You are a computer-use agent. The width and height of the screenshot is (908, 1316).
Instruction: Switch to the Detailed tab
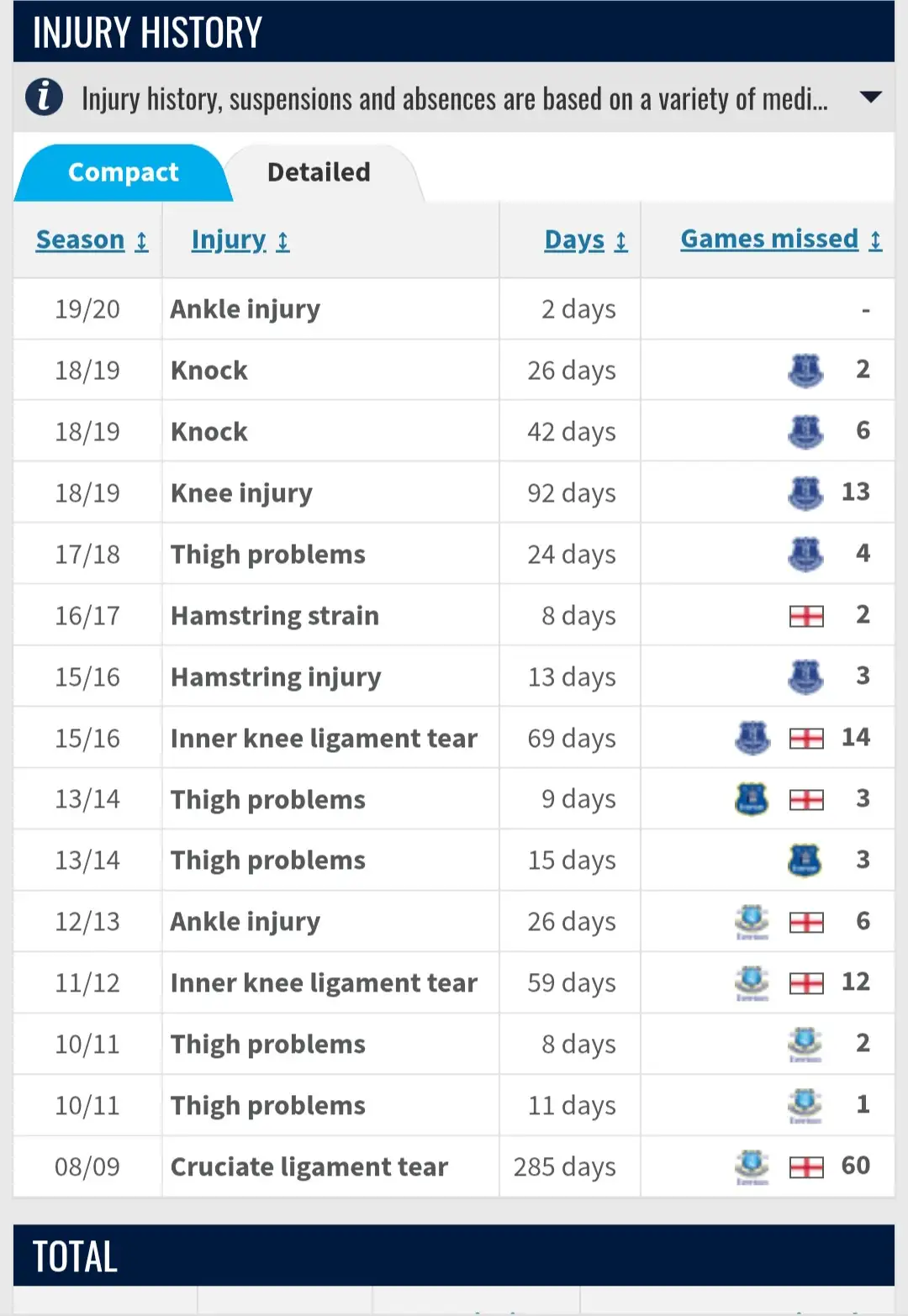pos(319,172)
